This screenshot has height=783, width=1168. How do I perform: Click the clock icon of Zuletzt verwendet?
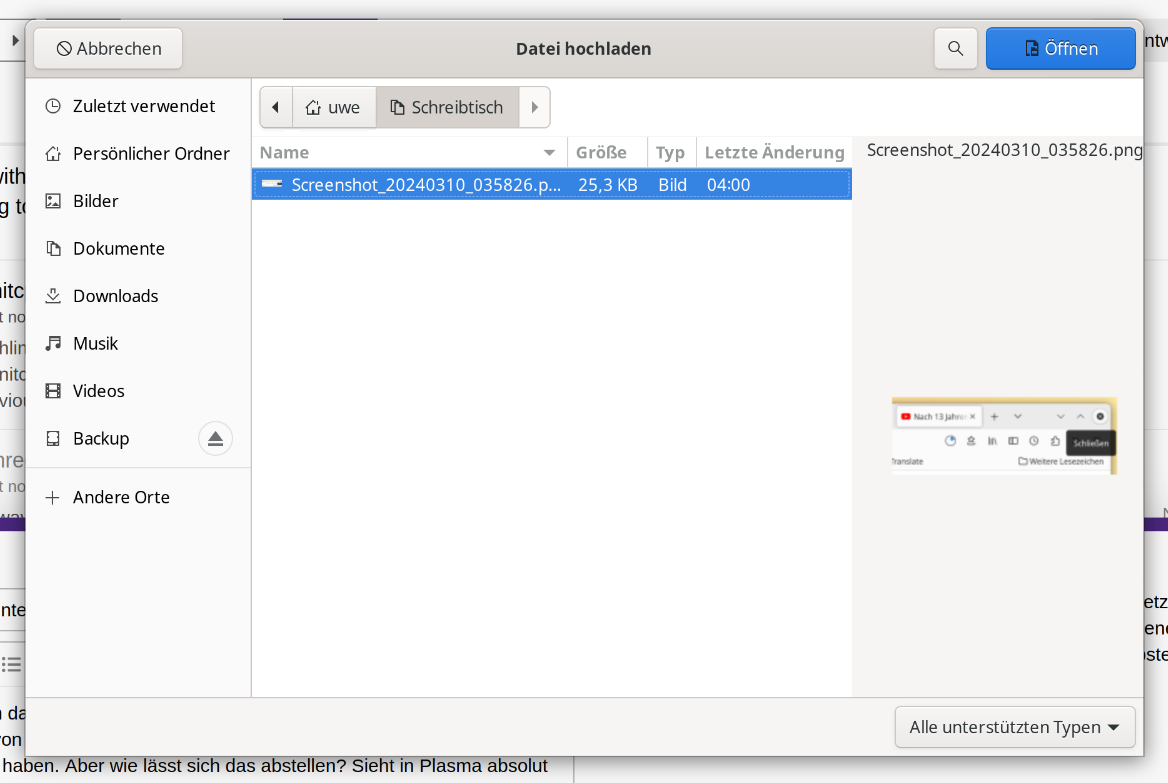53,106
